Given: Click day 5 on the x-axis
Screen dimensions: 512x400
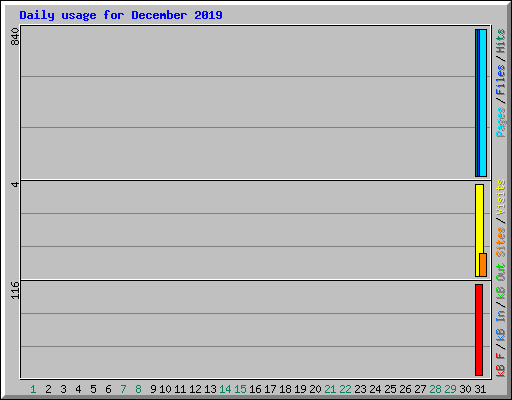Looking at the screenshot, I should [x=93, y=389].
